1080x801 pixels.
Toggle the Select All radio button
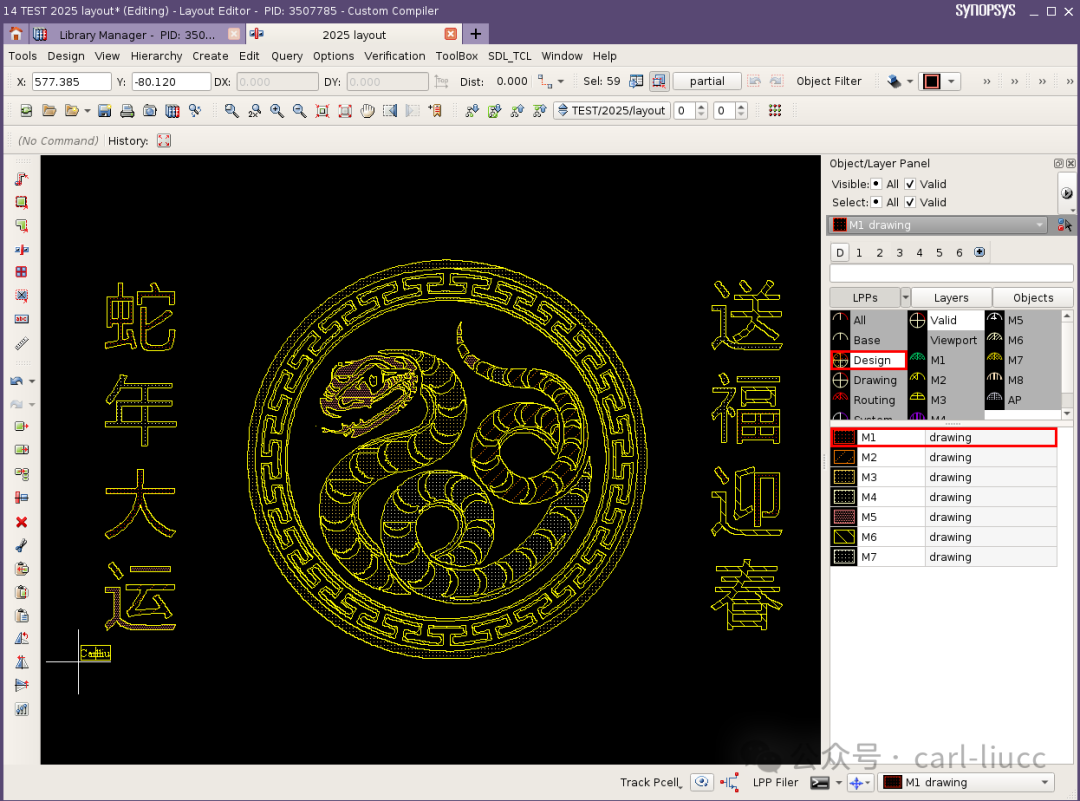click(x=876, y=202)
